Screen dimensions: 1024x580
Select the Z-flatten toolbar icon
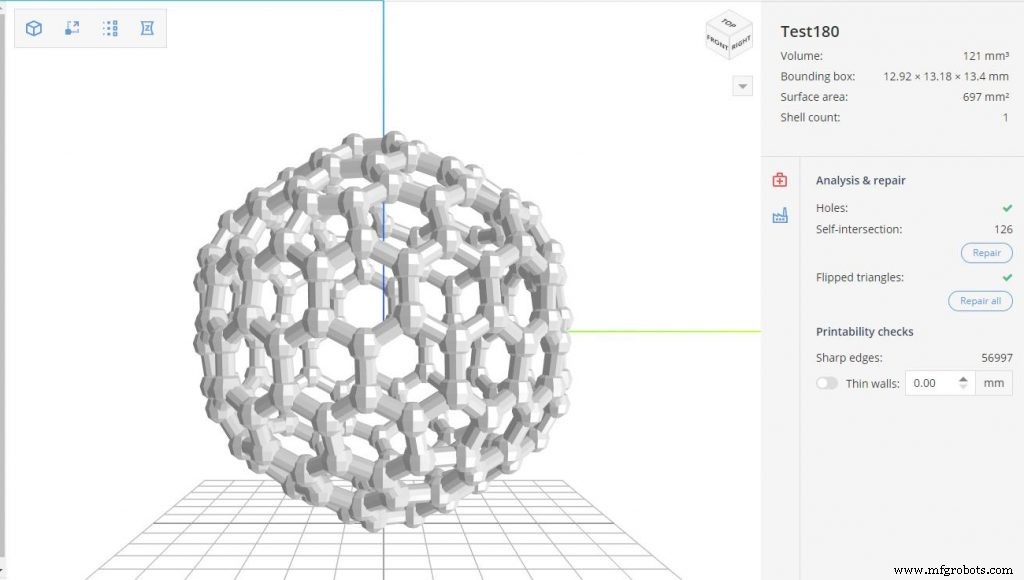coord(146,28)
